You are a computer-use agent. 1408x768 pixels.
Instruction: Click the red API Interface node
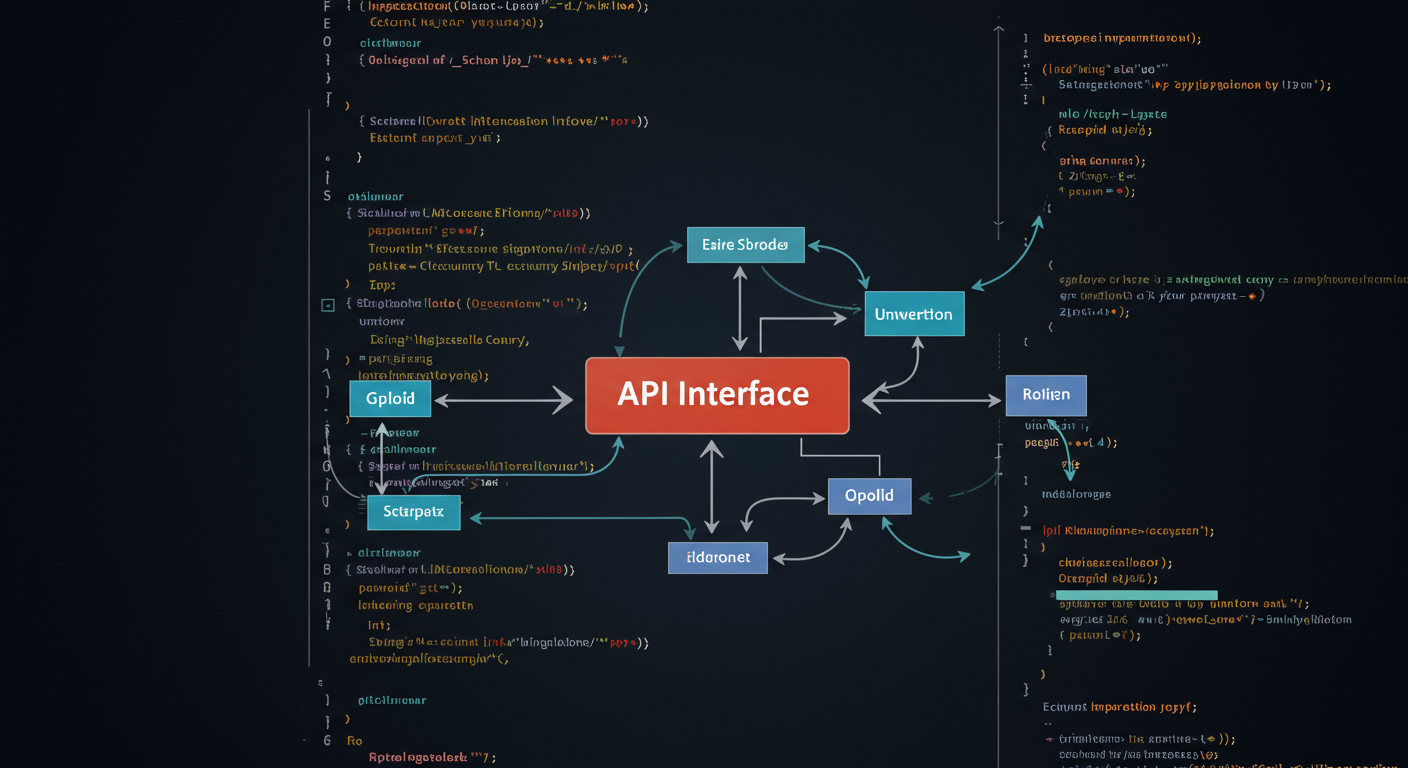[716, 395]
